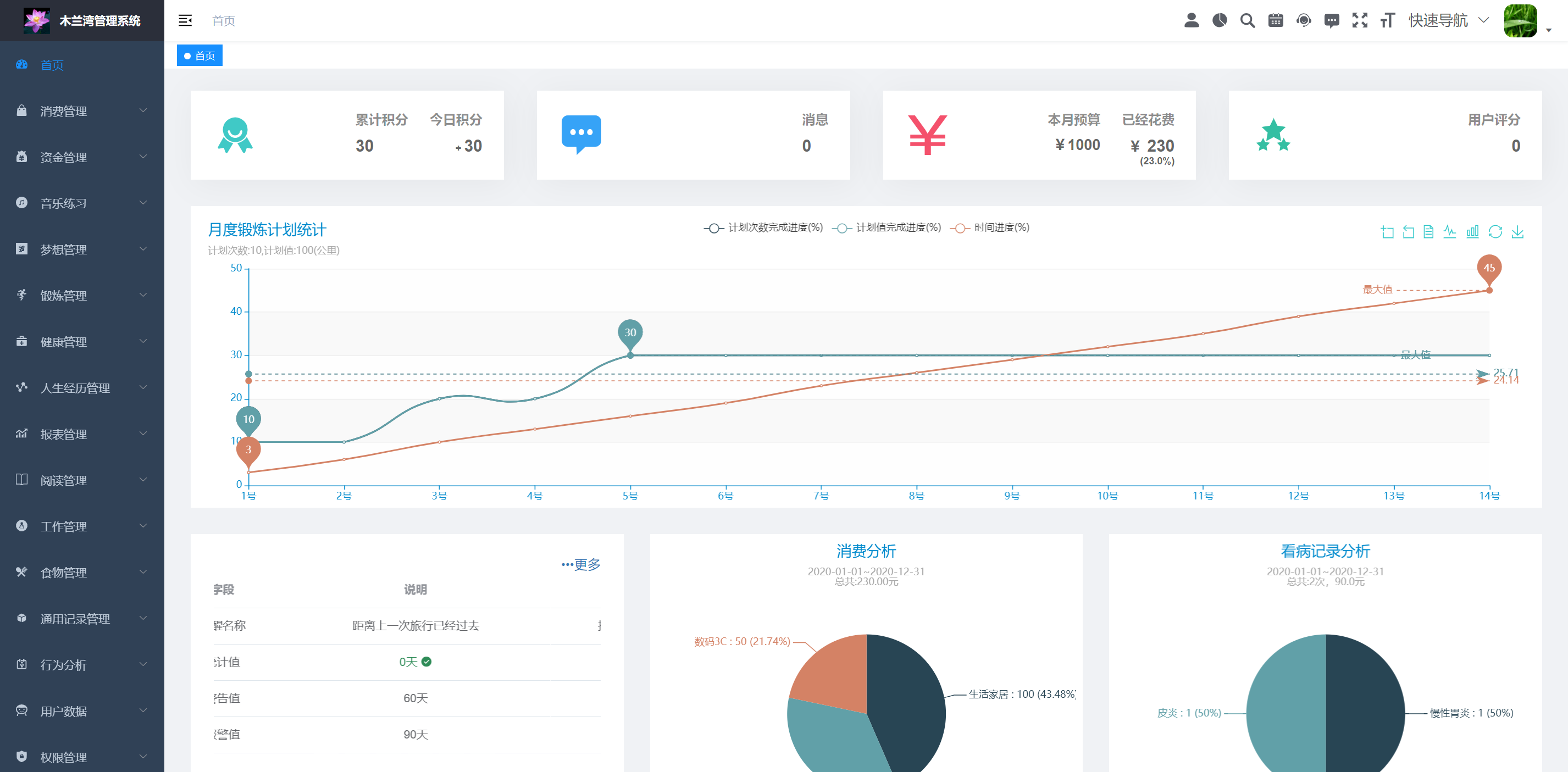Open the font size icon in header
1568x772 pixels.
[x=1387, y=21]
